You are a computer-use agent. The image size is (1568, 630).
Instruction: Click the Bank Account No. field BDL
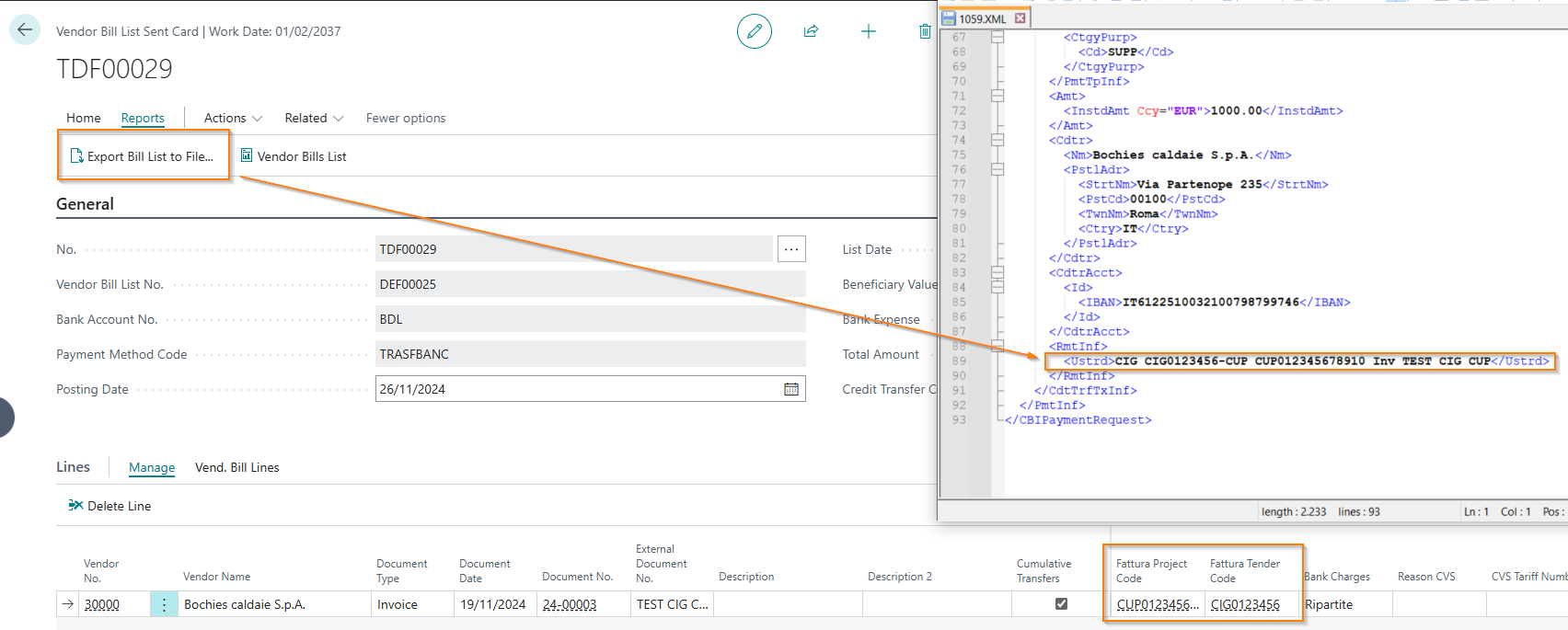tap(590, 319)
